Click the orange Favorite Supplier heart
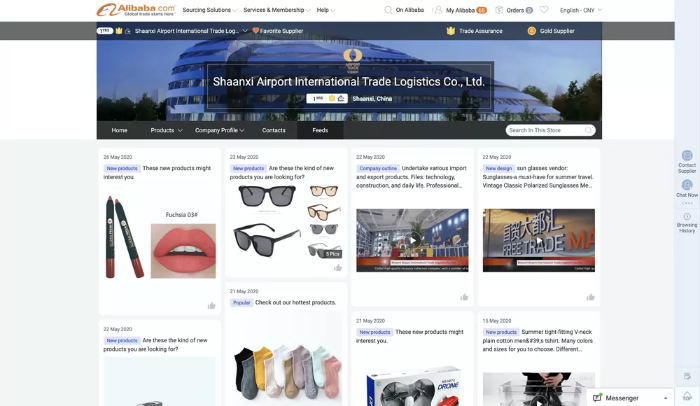700x406 pixels. pyautogui.click(x=255, y=30)
